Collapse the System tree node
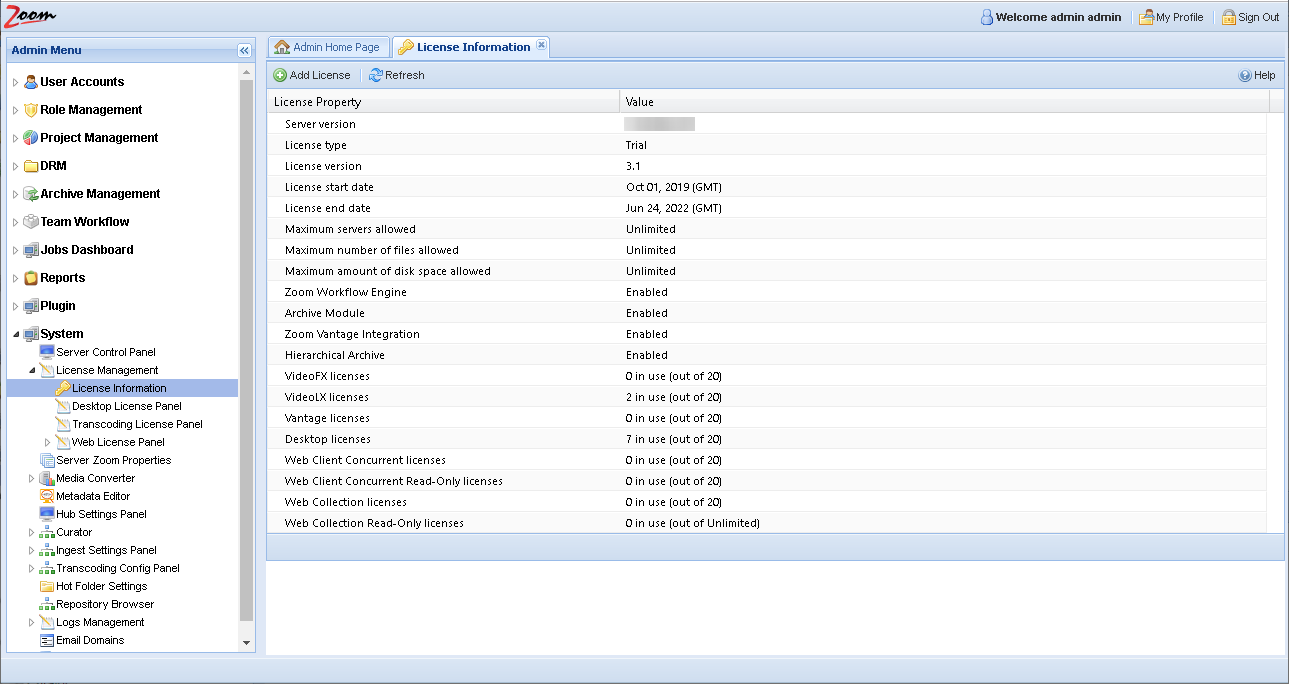1289x684 pixels. click(x=15, y=334)
